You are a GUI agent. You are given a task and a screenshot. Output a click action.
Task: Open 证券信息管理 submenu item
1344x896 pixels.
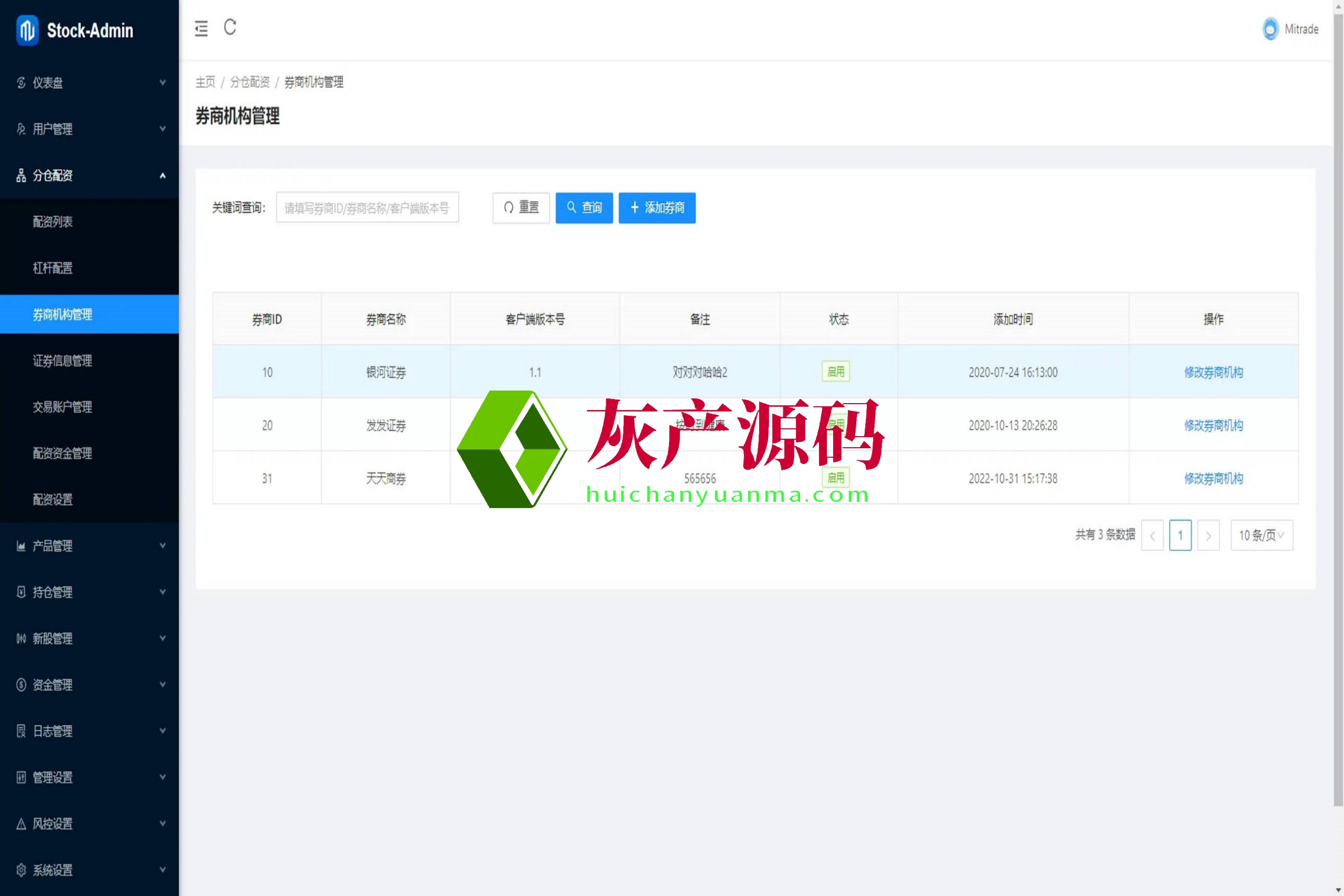click(62, 361)
